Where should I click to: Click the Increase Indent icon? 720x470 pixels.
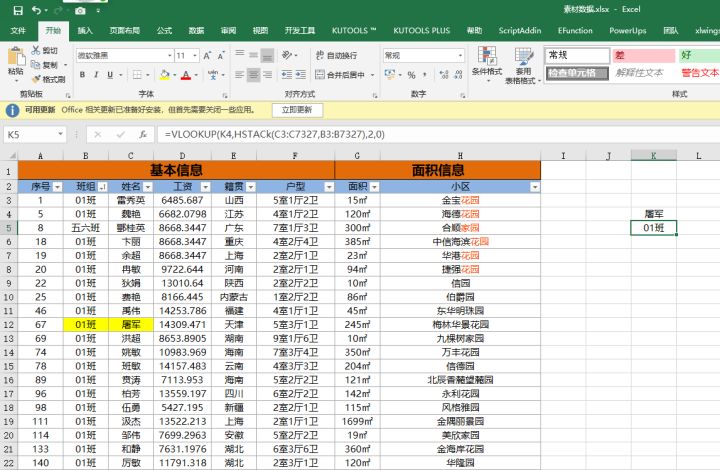(x=301, y=74)
